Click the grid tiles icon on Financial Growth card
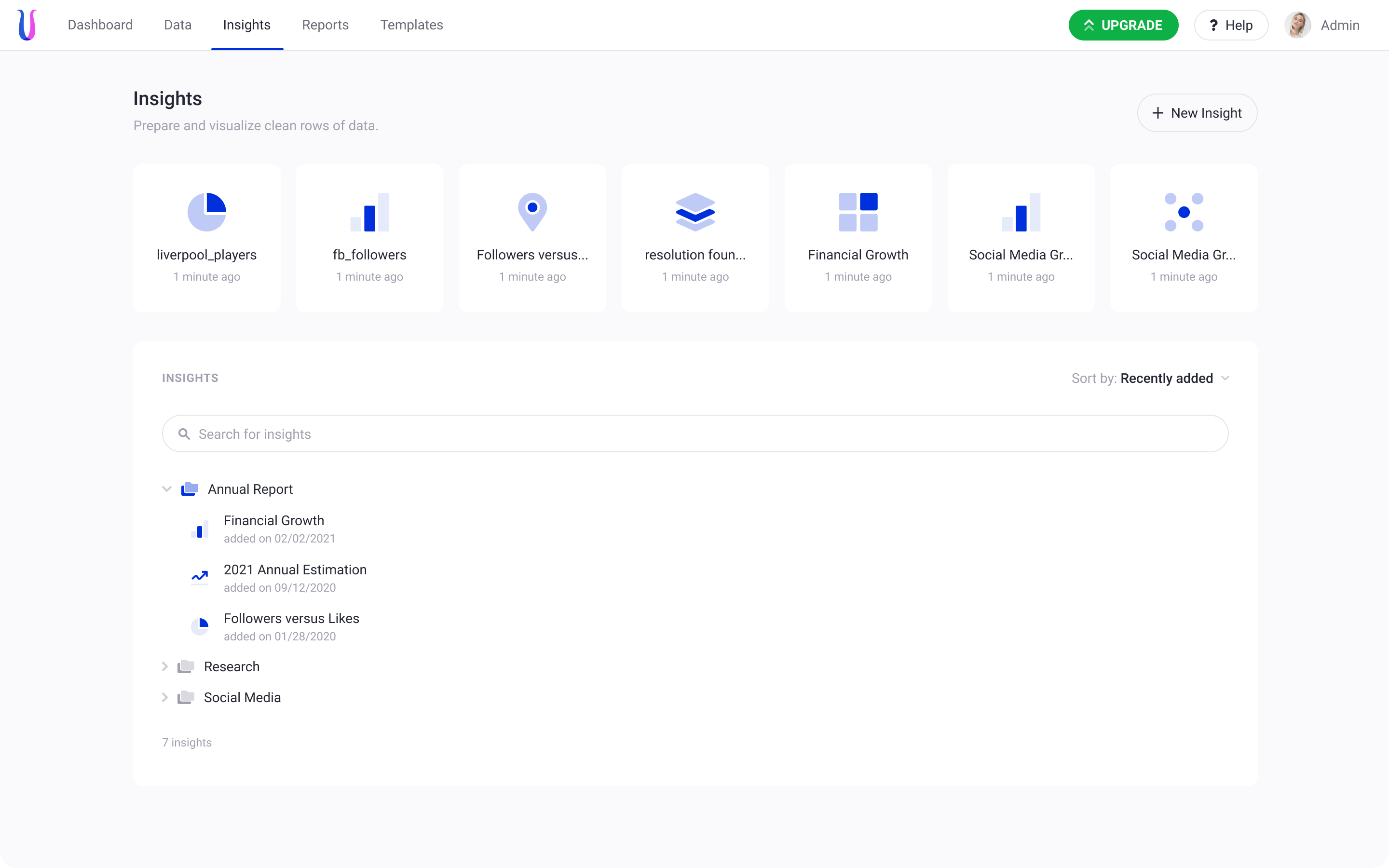Image resolution: width=1389 pixels, height=868 pixels. 858,212
